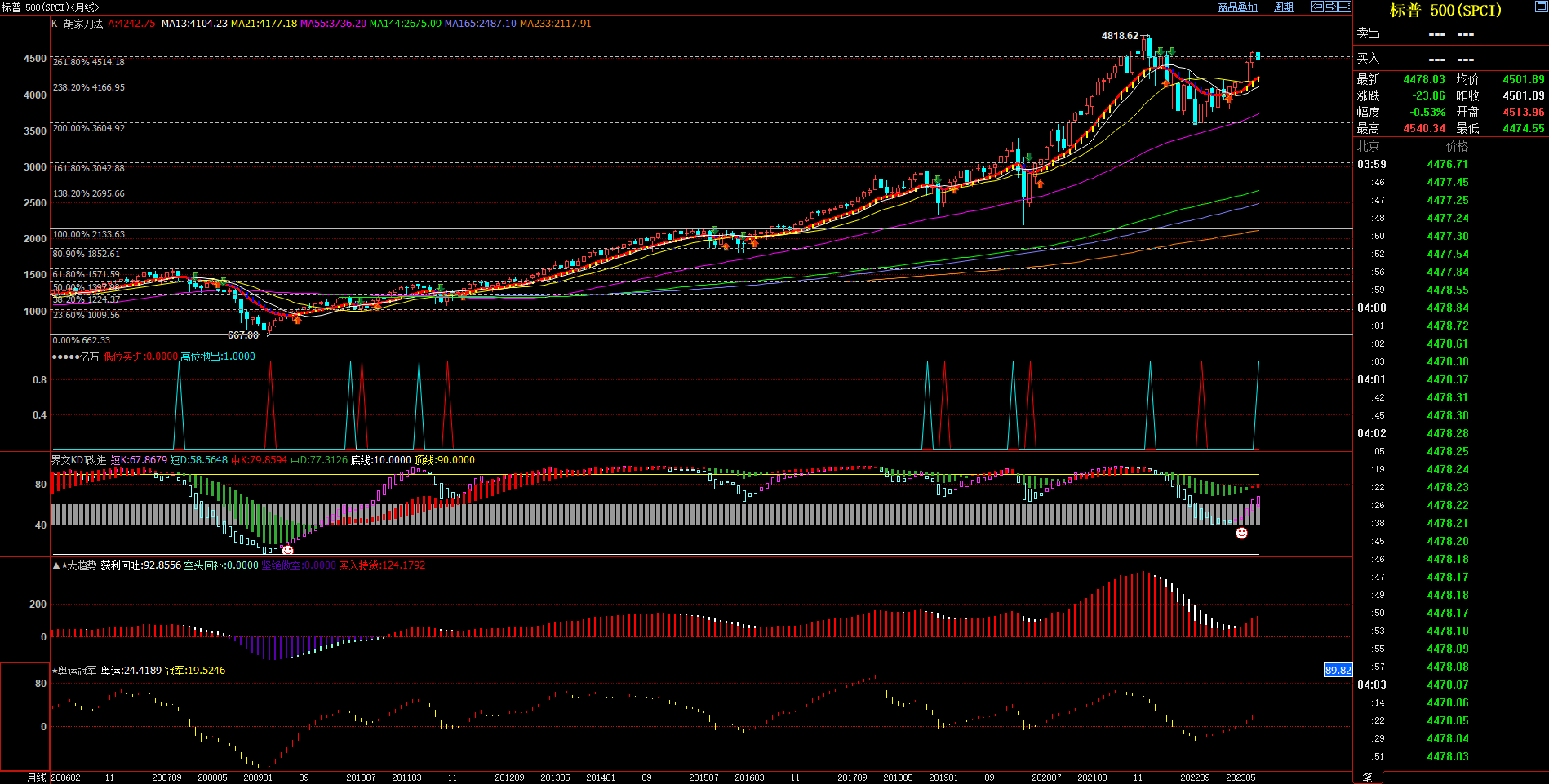Image resolution: width=1549 pixels, height=784 pixels.
Task: Click the maximize quote panel icon
Action: coord(1541,7)
